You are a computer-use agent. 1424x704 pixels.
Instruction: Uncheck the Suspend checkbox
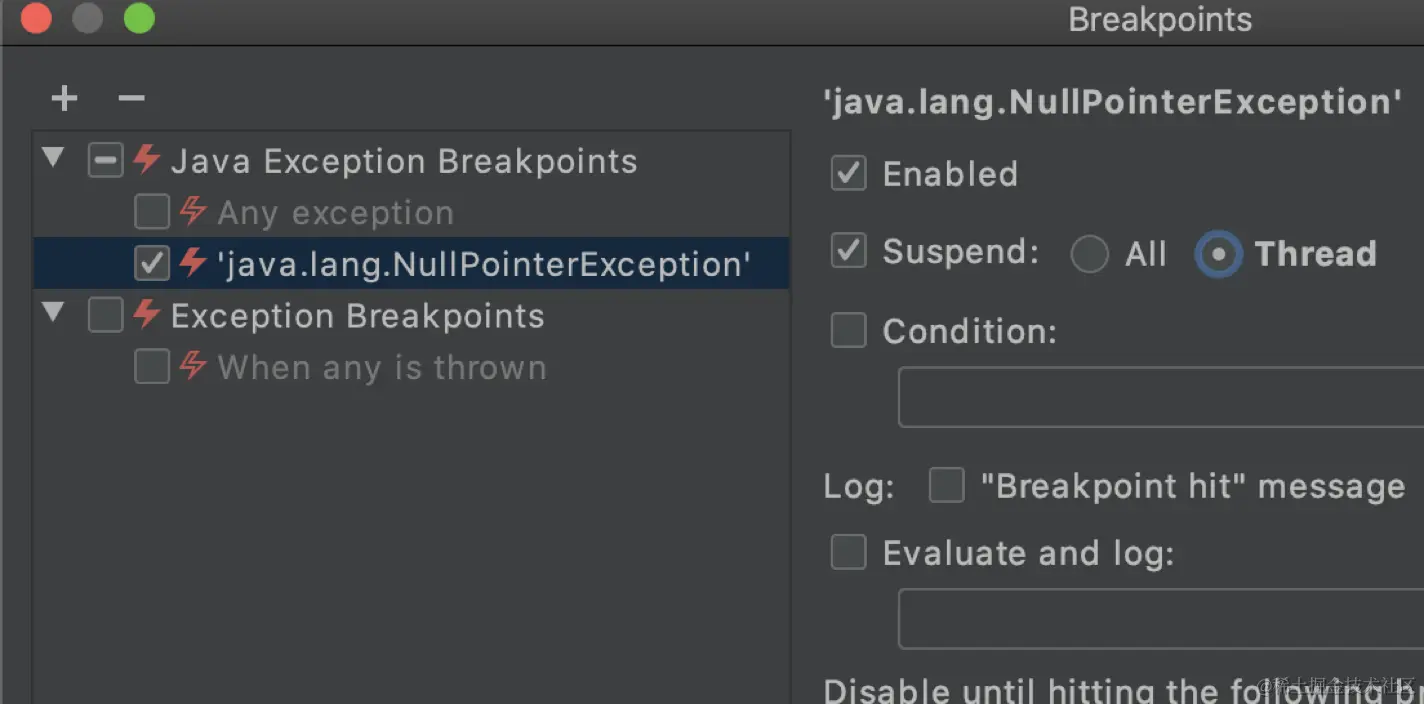pos(849,251)
